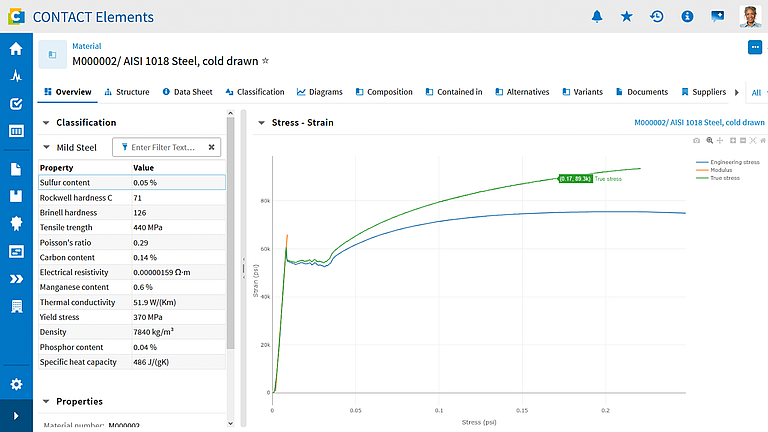The height and width of the screenshot is (432, 768).
Task: Collapse the Properties section
Action: point(46,401)
